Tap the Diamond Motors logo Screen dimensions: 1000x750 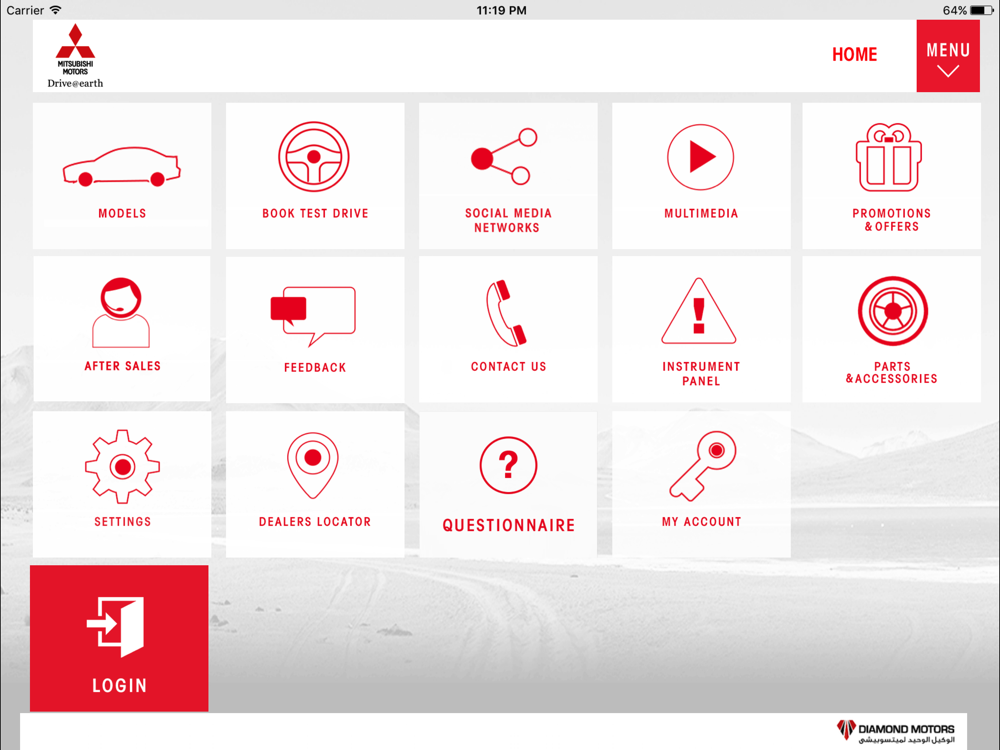click(x=895, y=732)
